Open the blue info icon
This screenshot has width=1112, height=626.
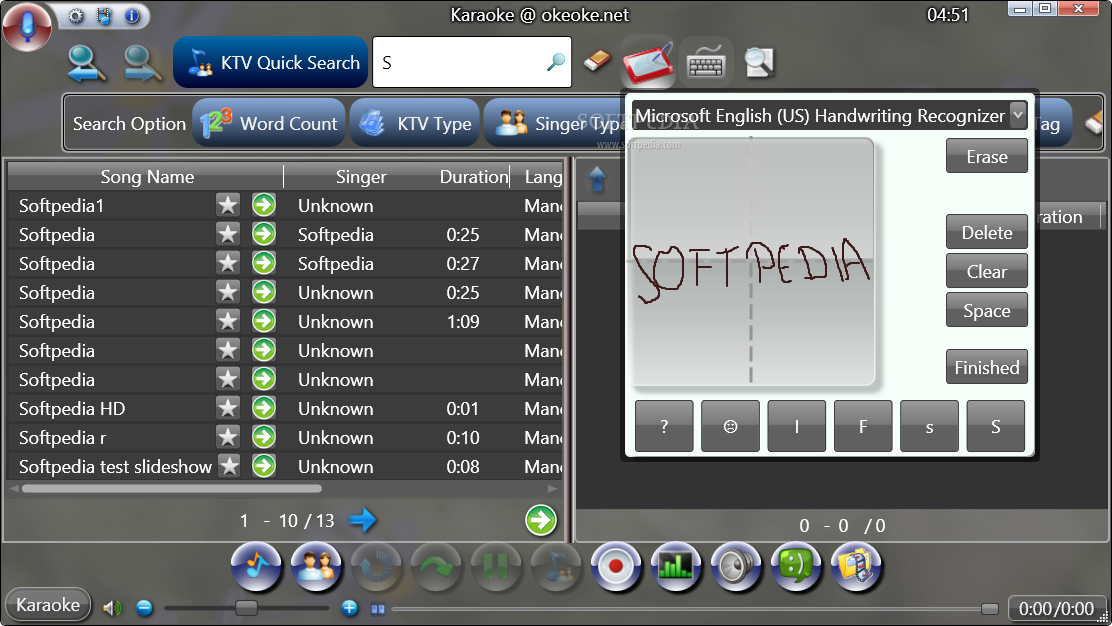pyautogui.click(x=132, y=16)
